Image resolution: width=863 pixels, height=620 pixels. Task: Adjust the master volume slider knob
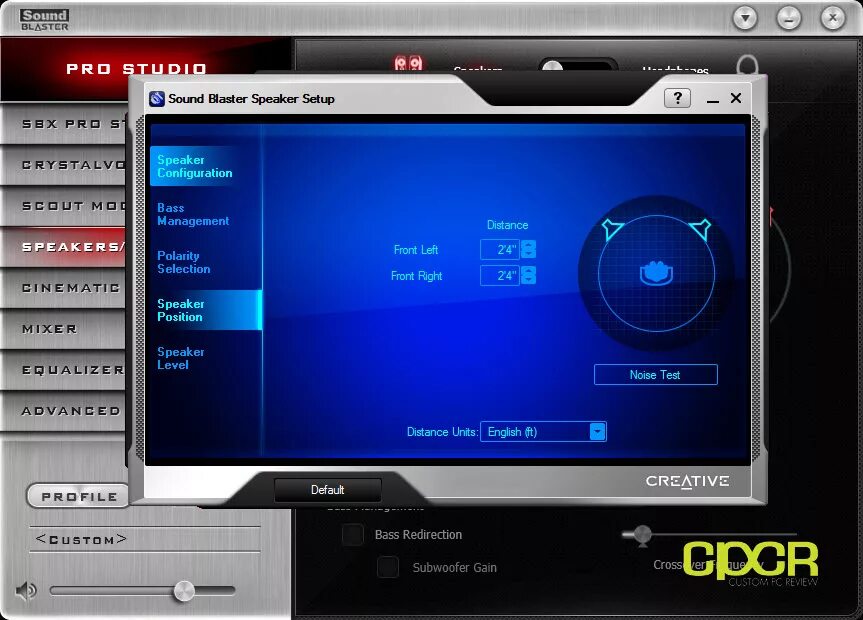[x=184, y=591]
